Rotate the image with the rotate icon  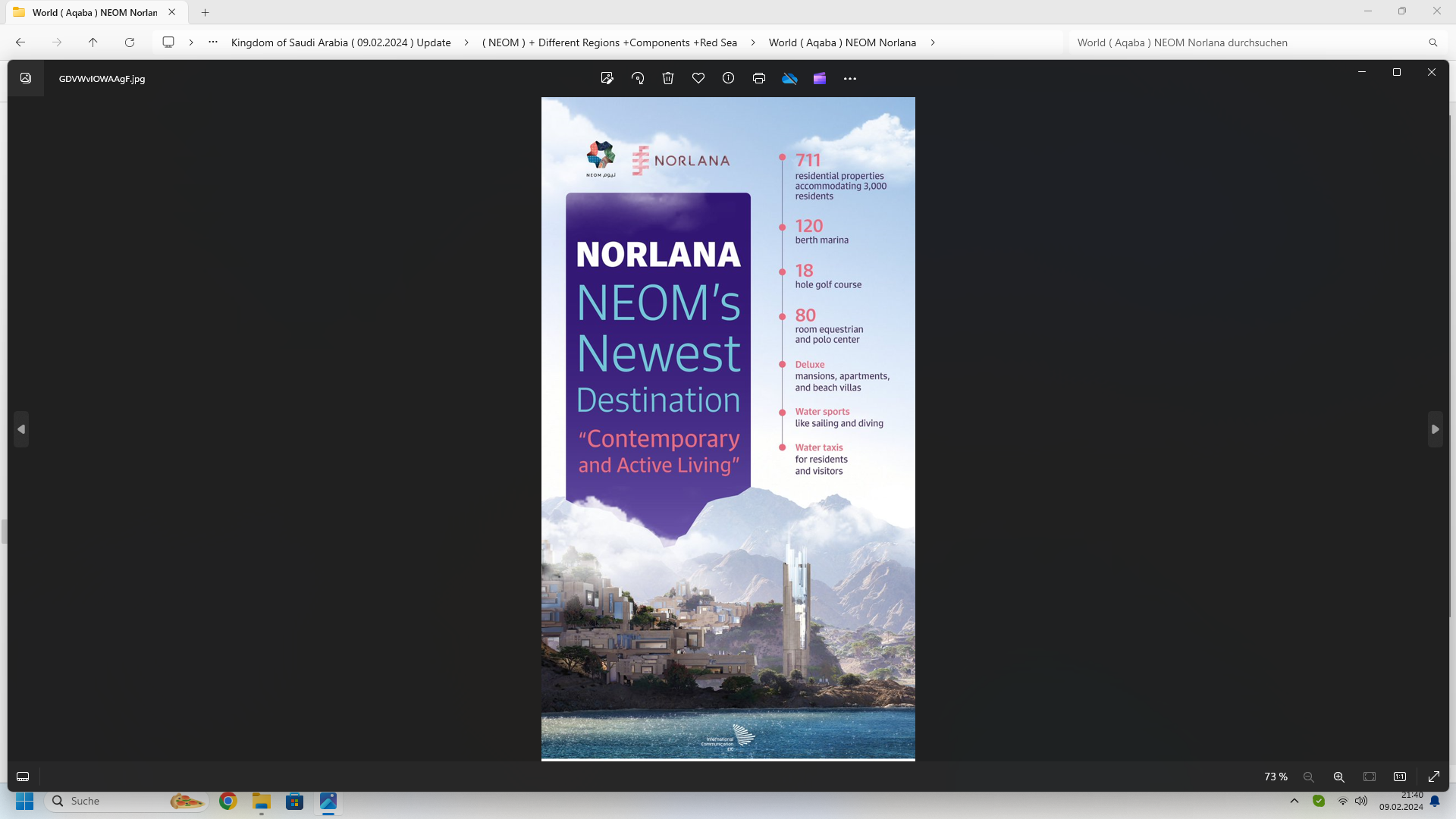638,78
